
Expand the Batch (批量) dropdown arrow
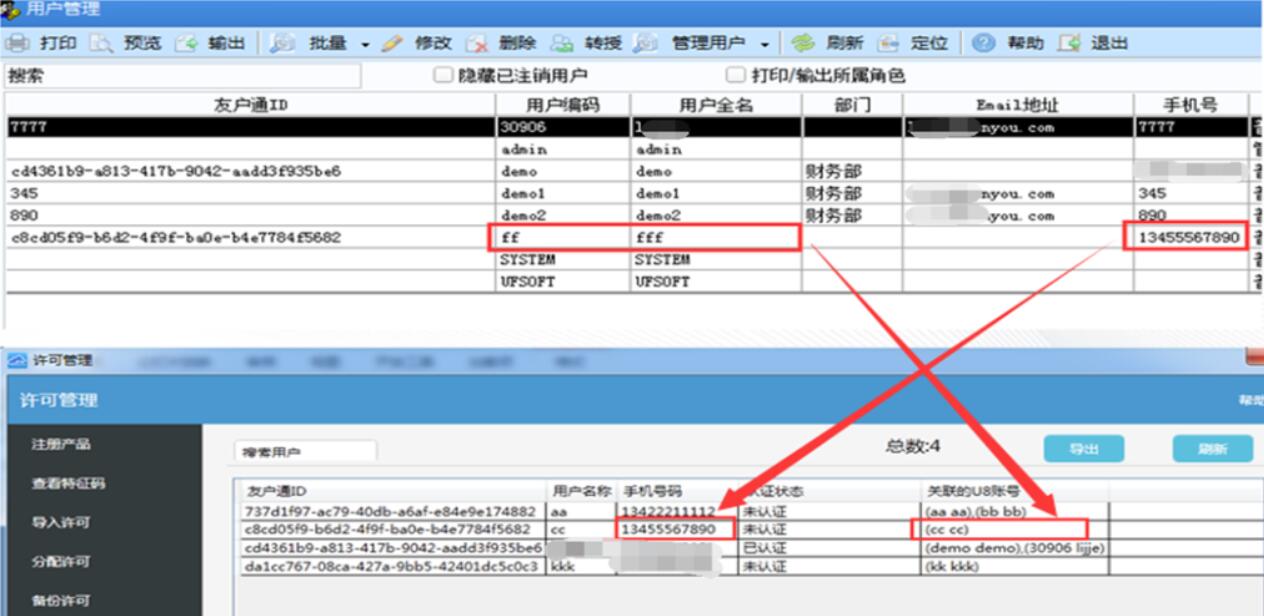pos(365,44)
